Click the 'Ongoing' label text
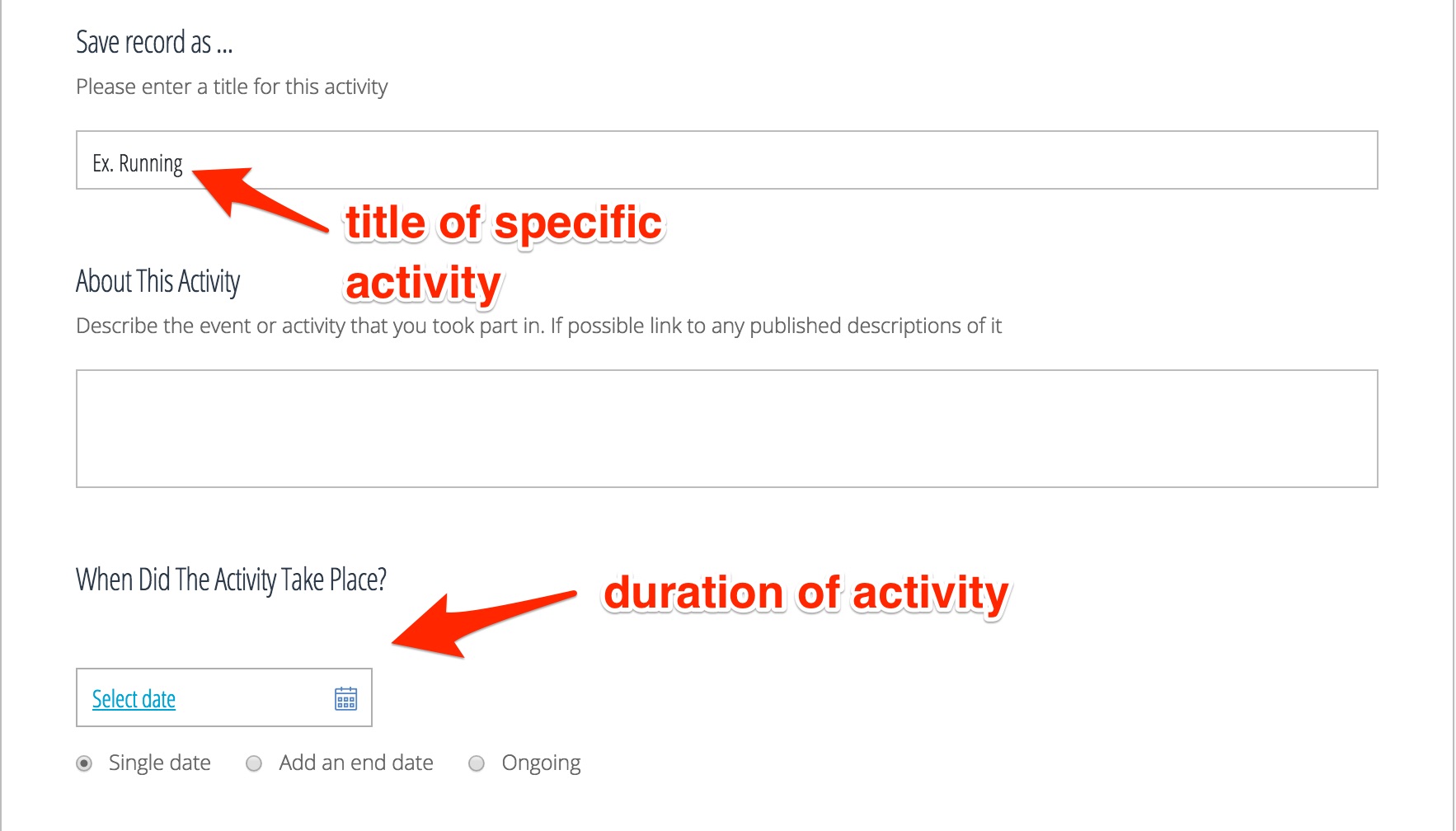Screen dimensions: 1456x831 tap(541, 763)
